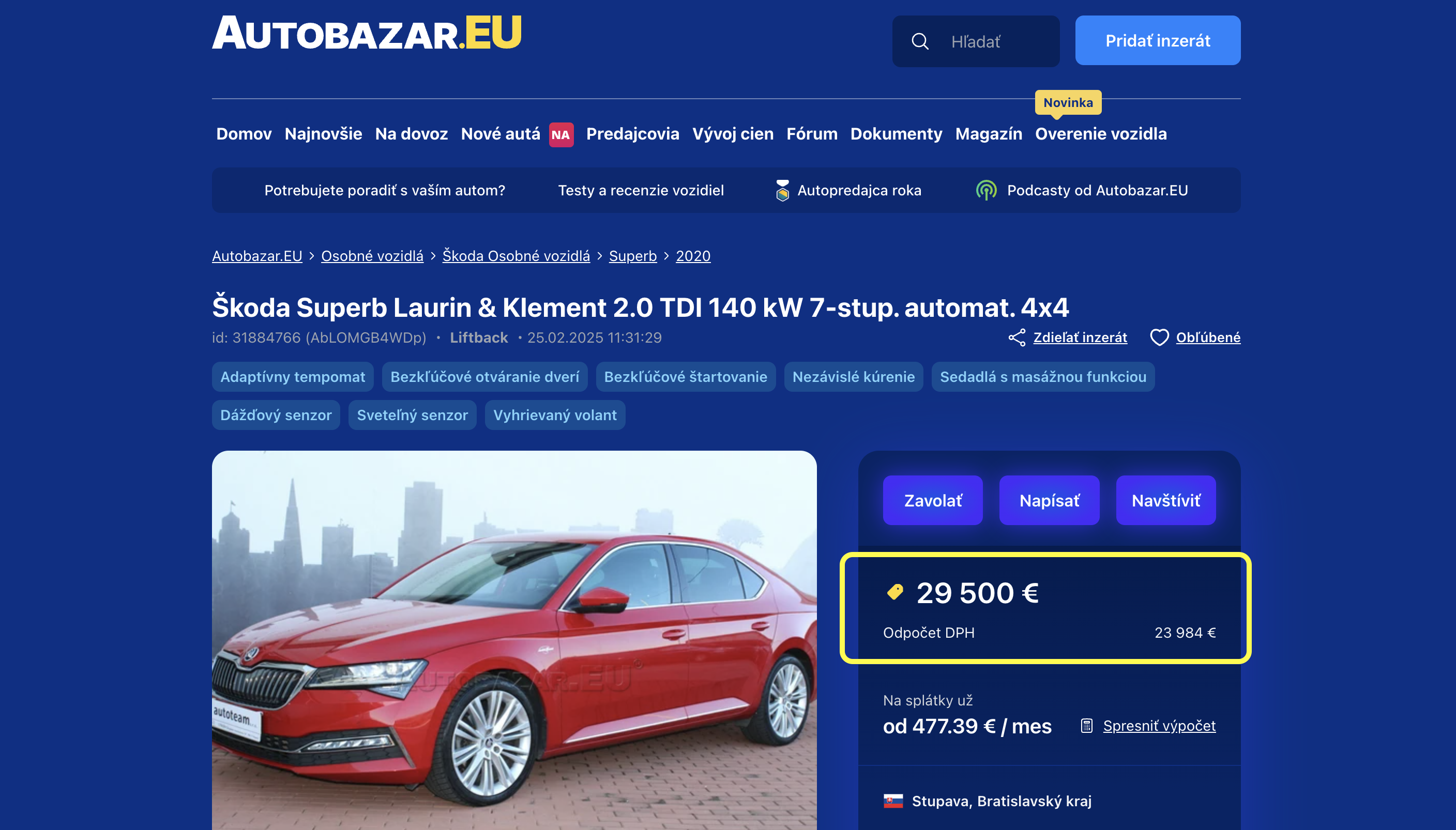Click the Autopredajca roka medal icon
Screen dimensions: 1456x830
click(x=782, y=190)
